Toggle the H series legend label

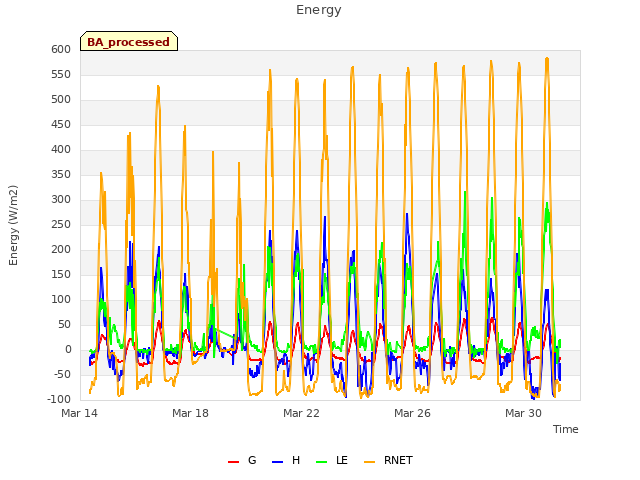click(x=296, y=460)
